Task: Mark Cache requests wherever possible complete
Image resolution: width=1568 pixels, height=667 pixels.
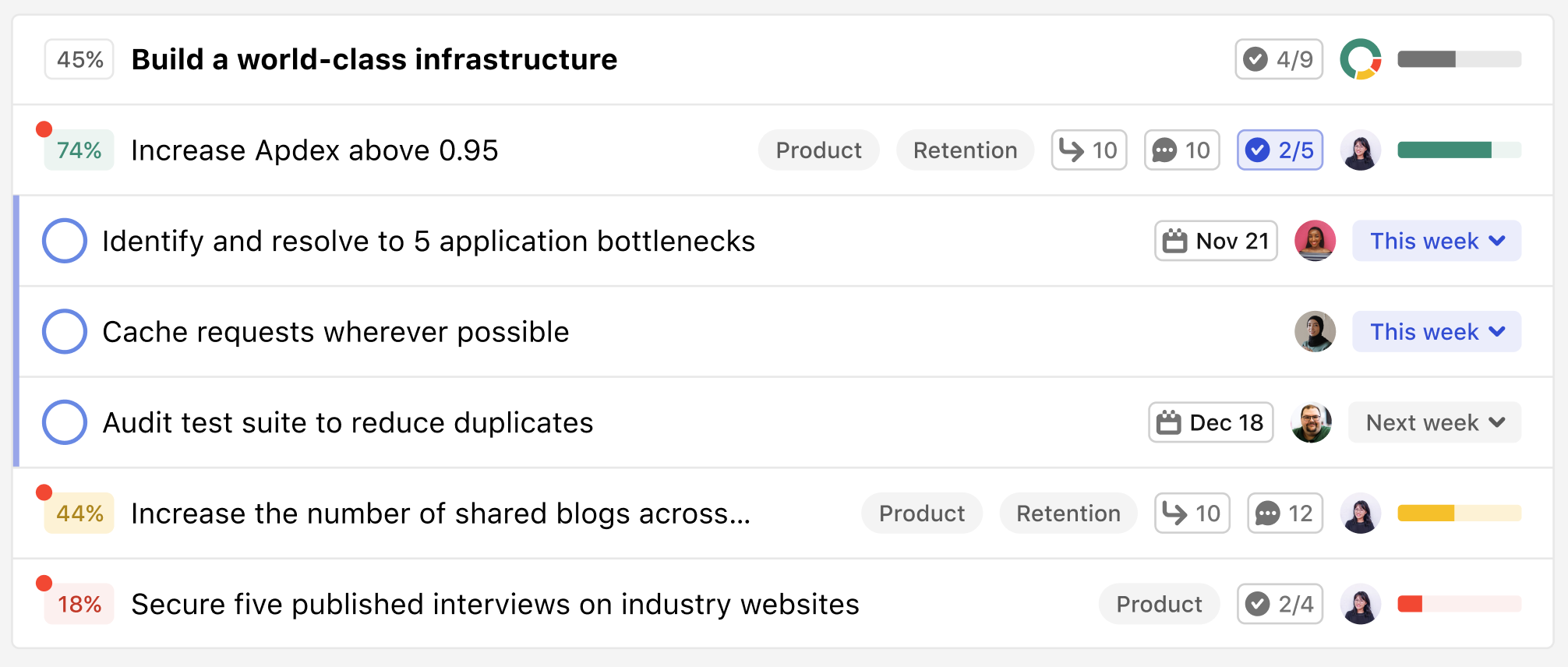Action: point(65,332)
